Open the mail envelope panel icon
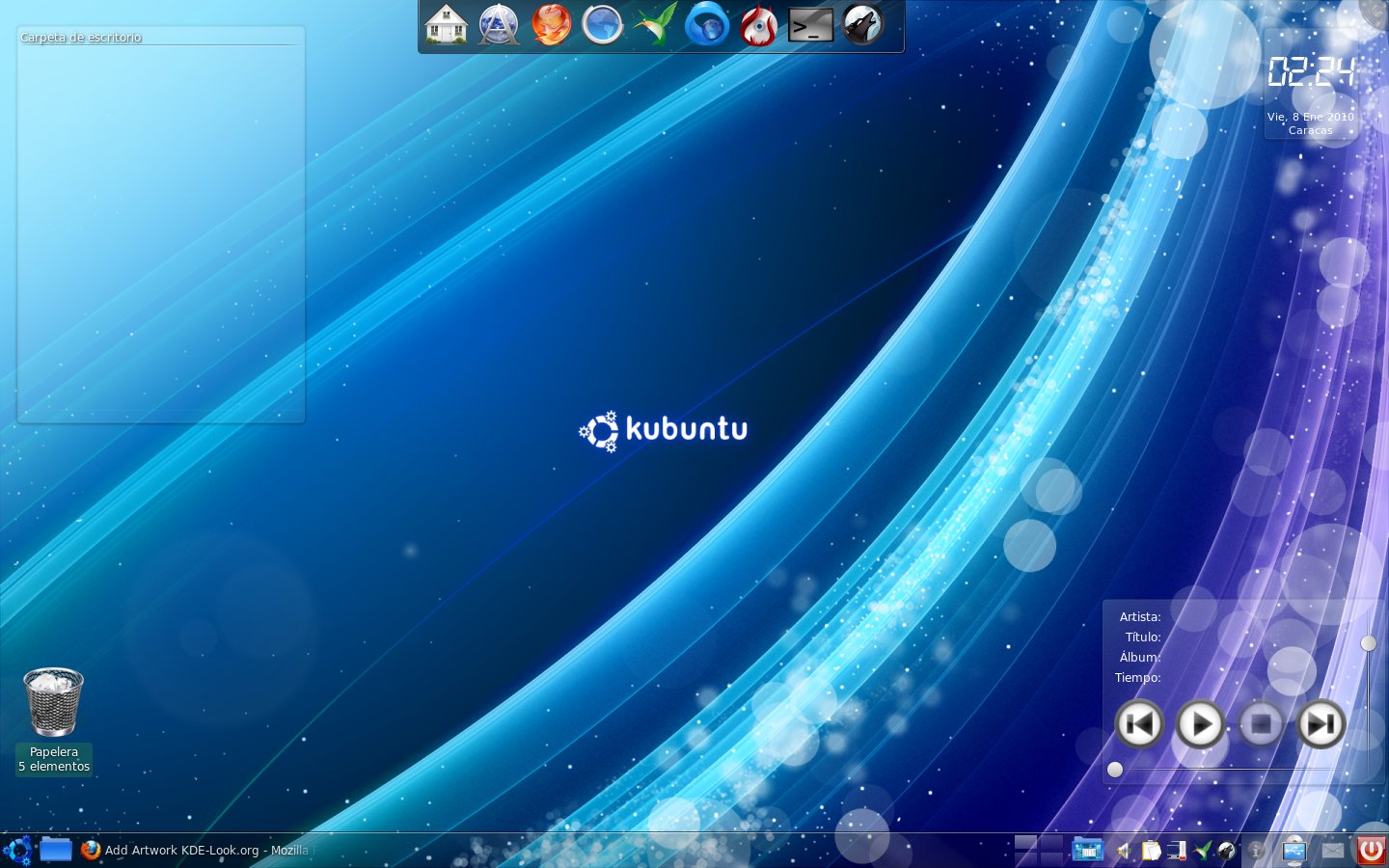Screen dimensions: 1389x868 pyautogui.click(x=1333, y=851)
